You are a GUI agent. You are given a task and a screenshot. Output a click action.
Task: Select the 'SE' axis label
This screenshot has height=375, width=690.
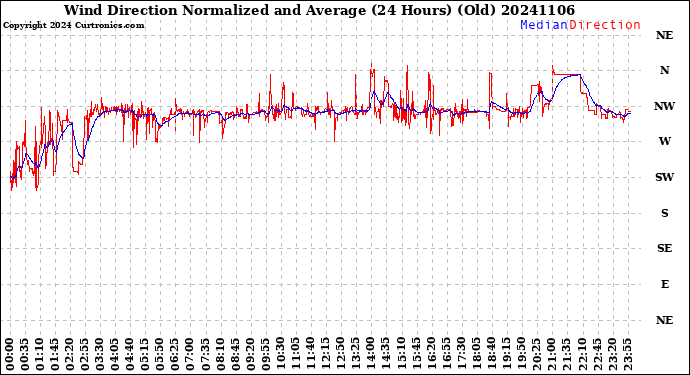pos(664,249)
